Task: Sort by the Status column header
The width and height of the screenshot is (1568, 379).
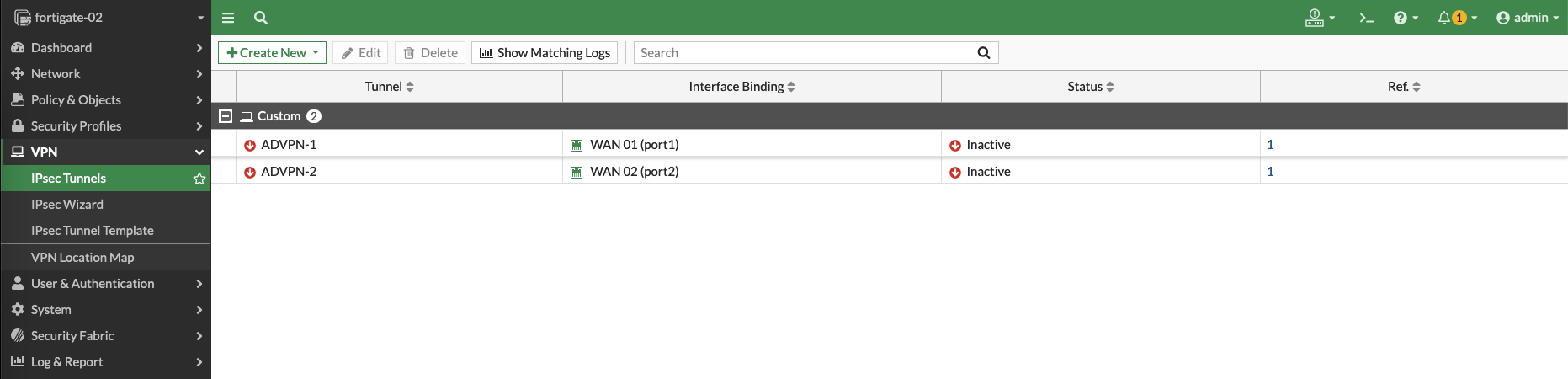Action: coord(1091,87)
